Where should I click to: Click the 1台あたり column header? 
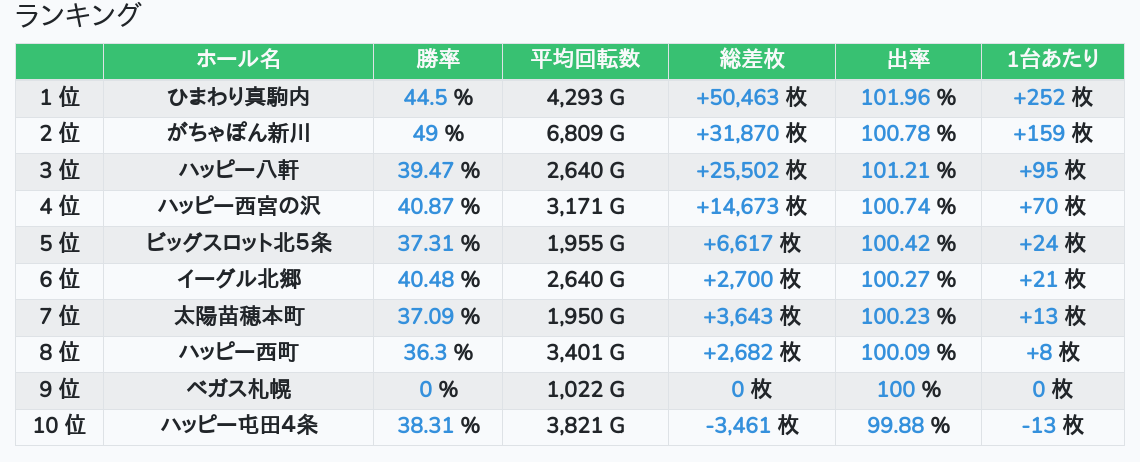point(1053,60)
